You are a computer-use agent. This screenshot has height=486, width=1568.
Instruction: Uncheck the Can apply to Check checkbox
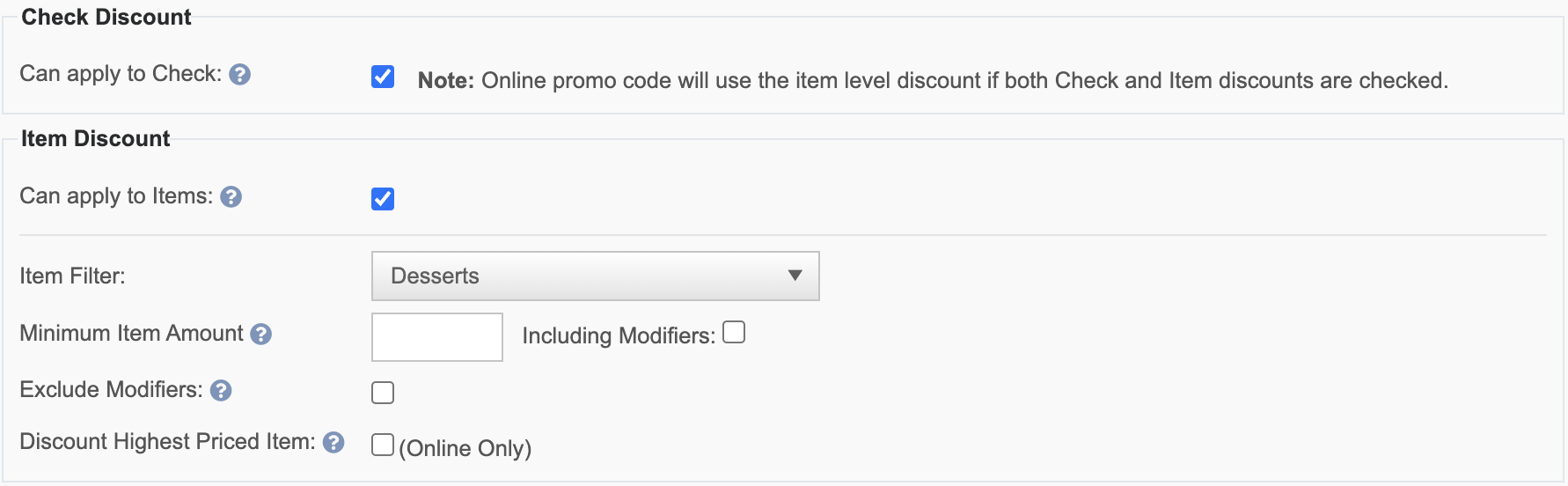tap(383, 77)
